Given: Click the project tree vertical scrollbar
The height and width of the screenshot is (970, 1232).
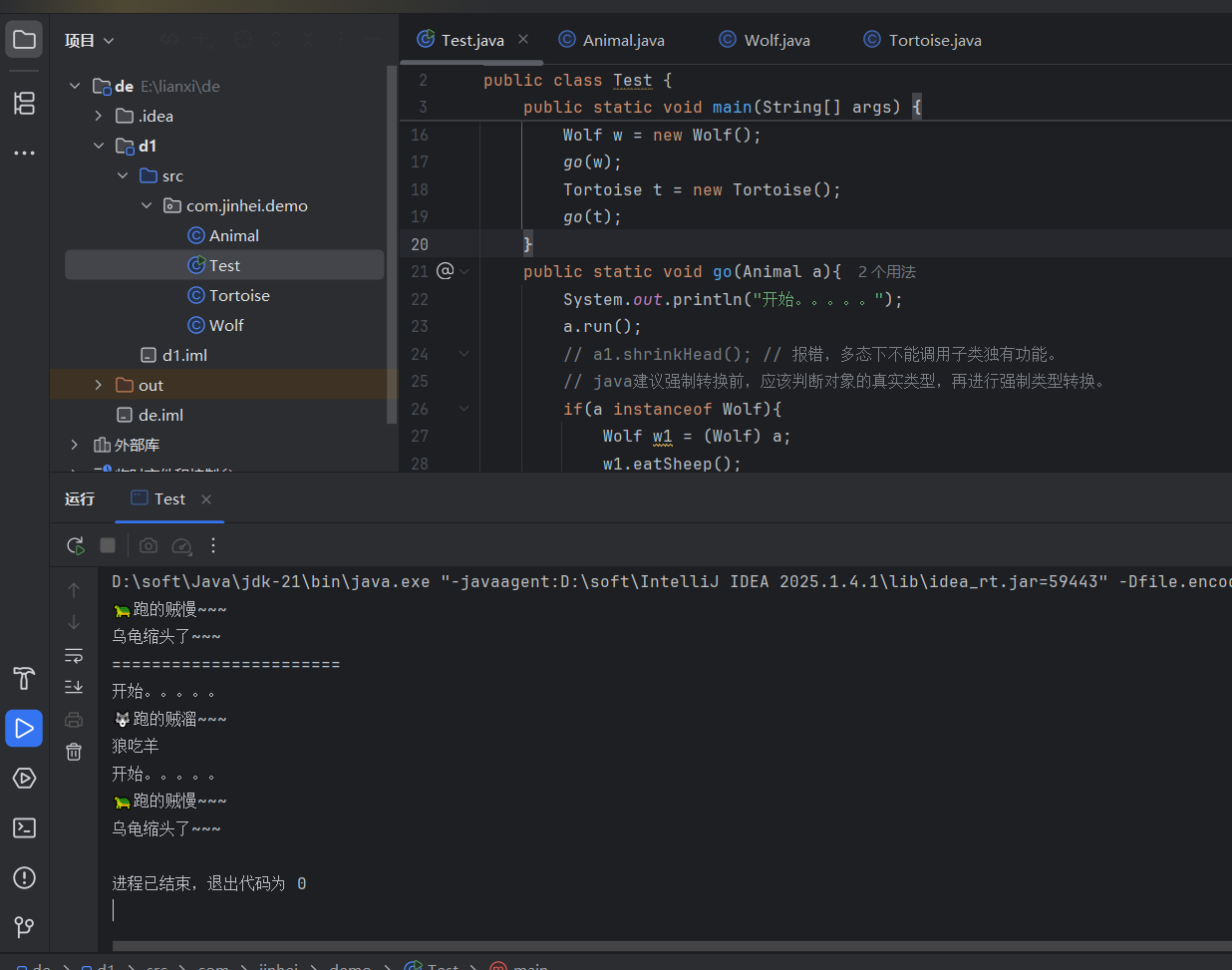Looking at the screenshot, I should tap(392, 244).
